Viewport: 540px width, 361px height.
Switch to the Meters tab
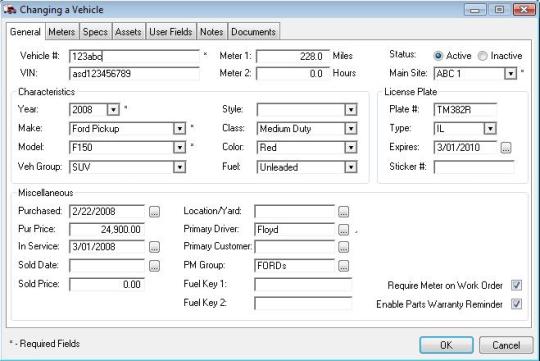(x=62, y=32)
